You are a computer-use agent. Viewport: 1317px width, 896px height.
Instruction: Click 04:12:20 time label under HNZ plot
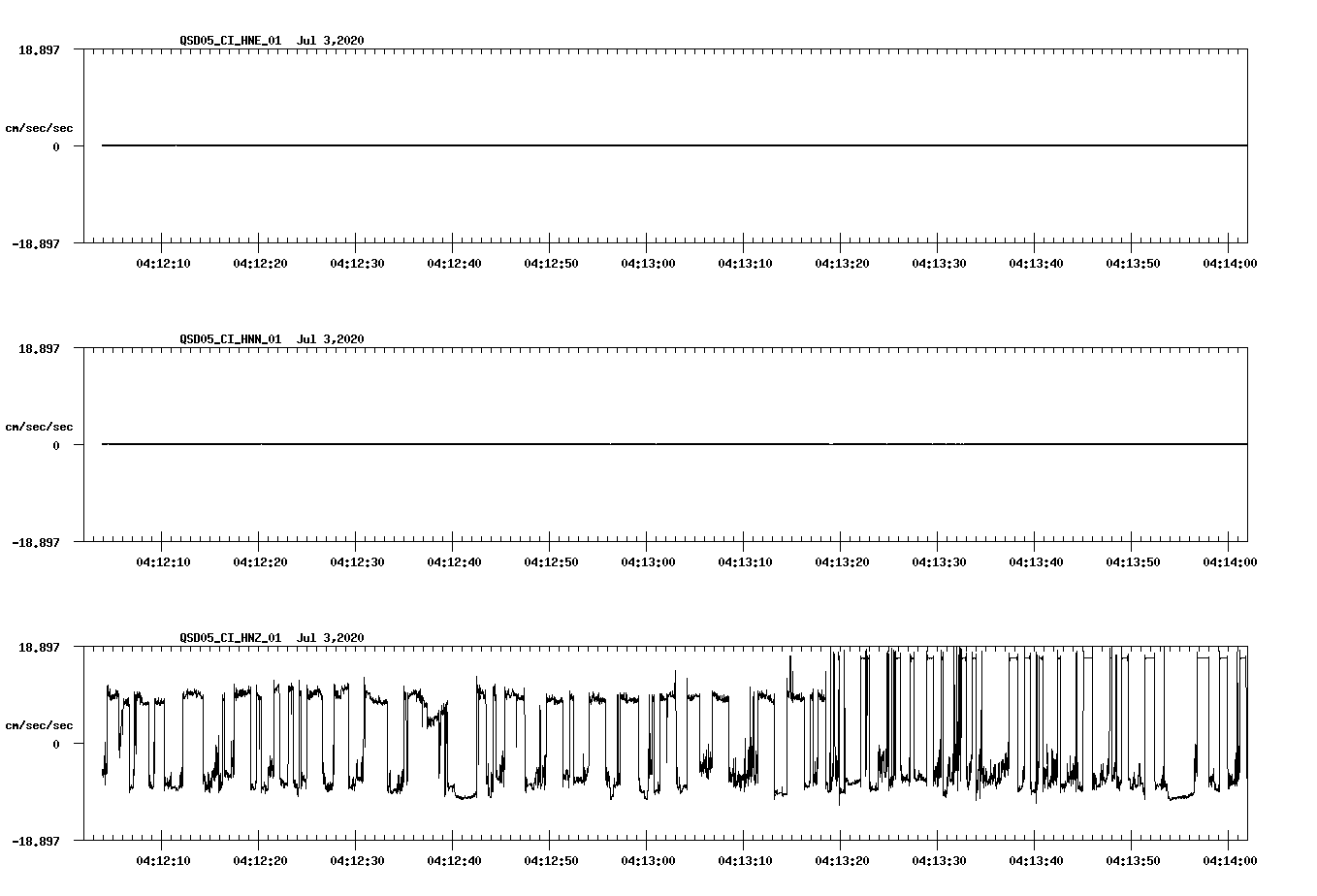click(x=260, y=861)
